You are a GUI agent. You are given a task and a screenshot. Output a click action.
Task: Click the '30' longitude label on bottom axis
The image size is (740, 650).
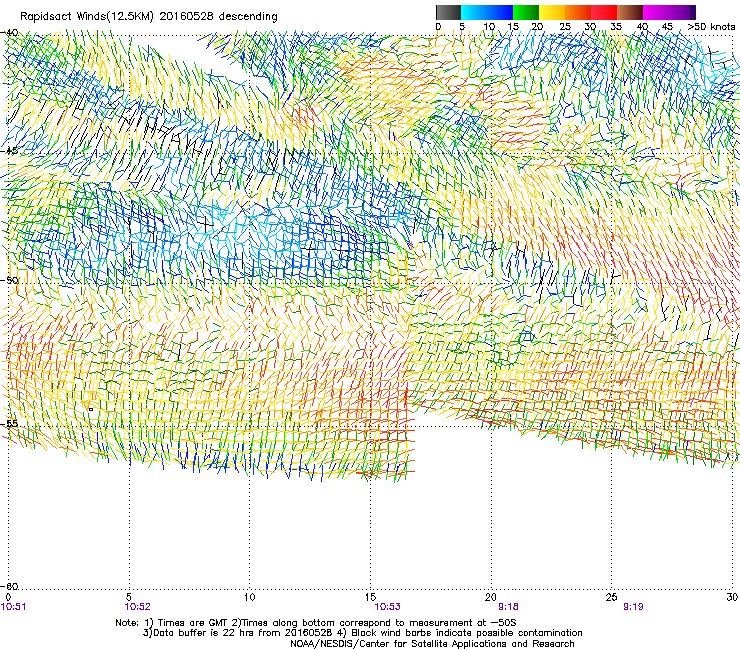[732, 597]
